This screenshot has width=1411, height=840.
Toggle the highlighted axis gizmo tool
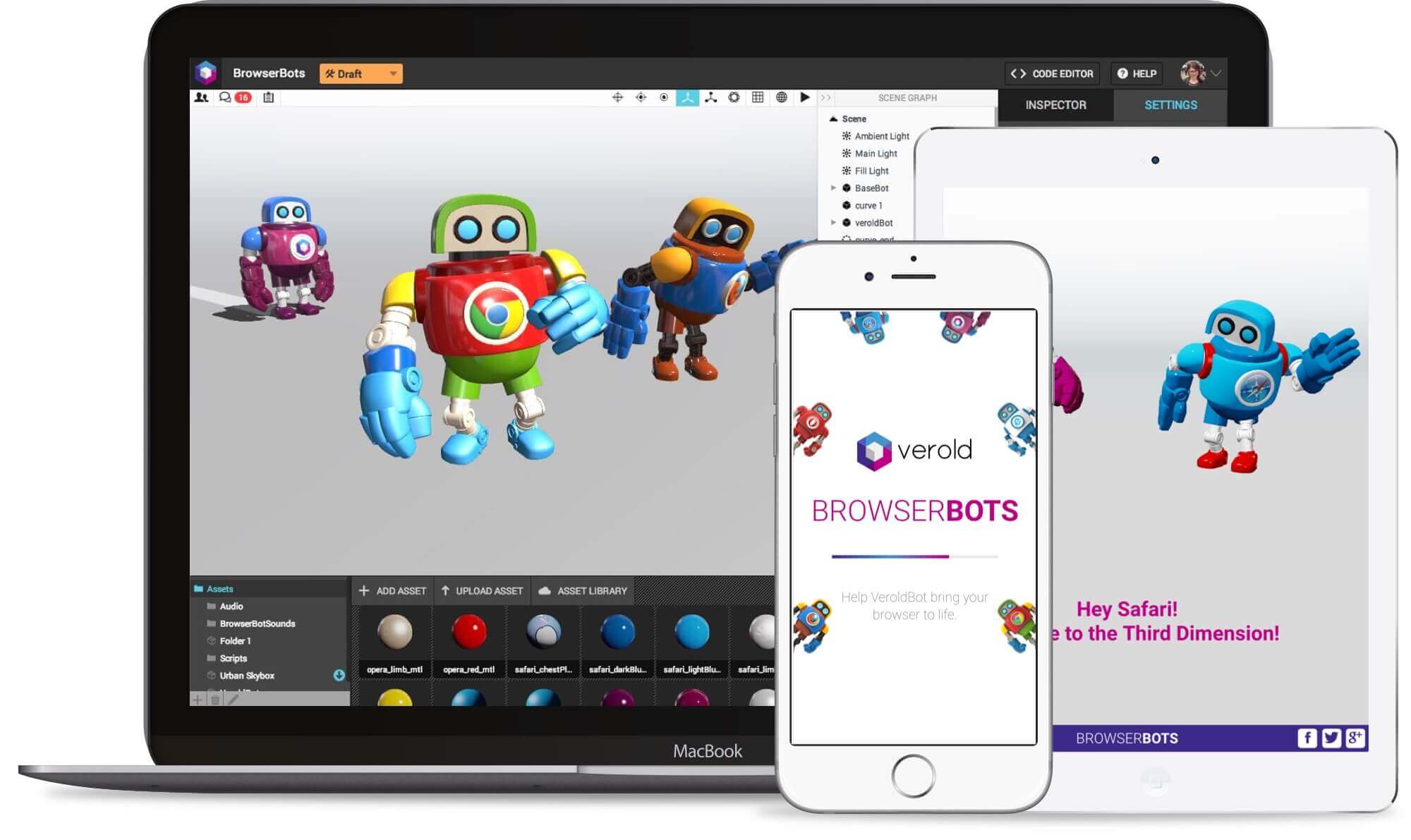(687, 97)
